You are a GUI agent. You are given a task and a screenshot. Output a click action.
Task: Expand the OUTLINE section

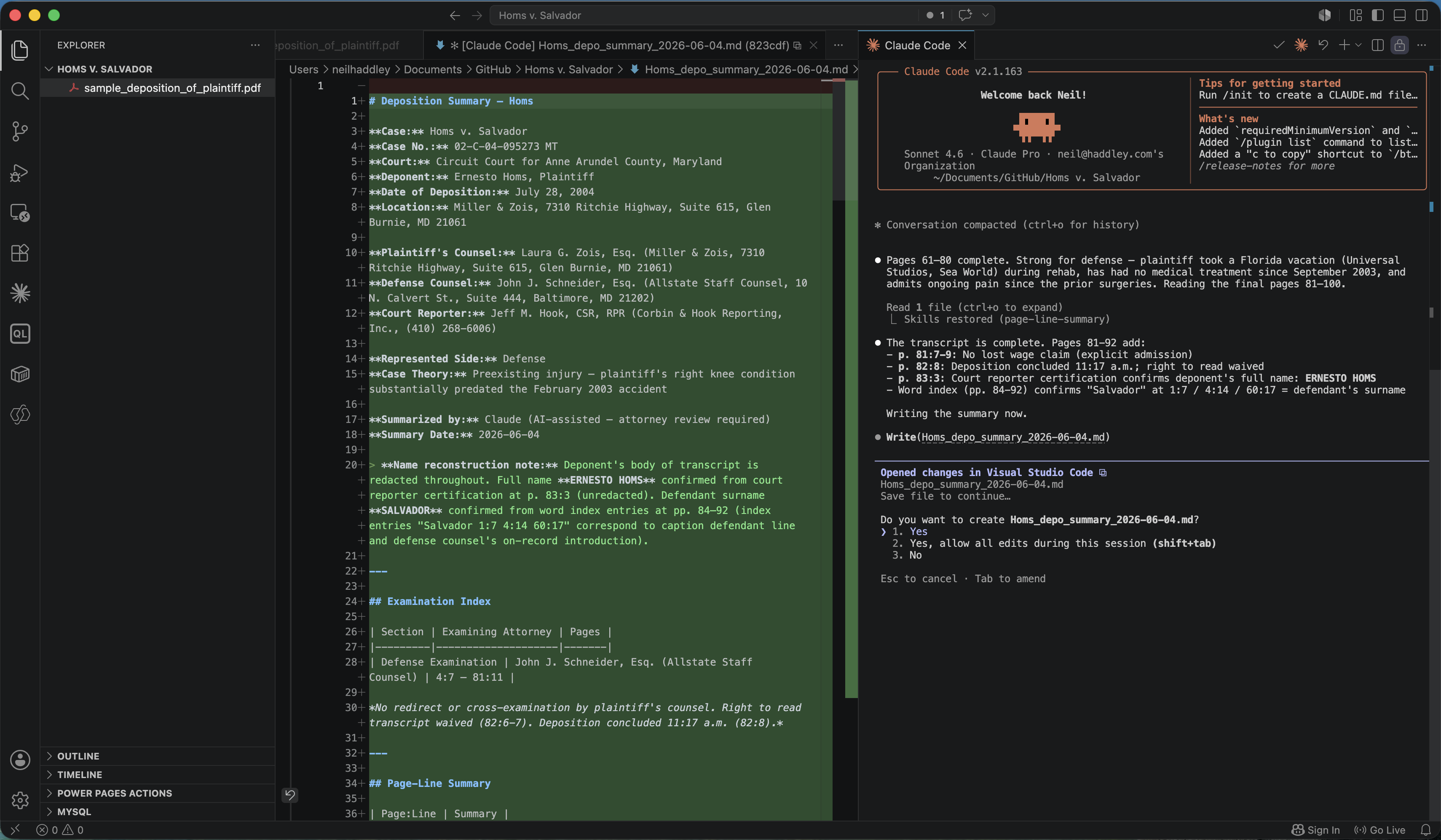pos(158,756)
